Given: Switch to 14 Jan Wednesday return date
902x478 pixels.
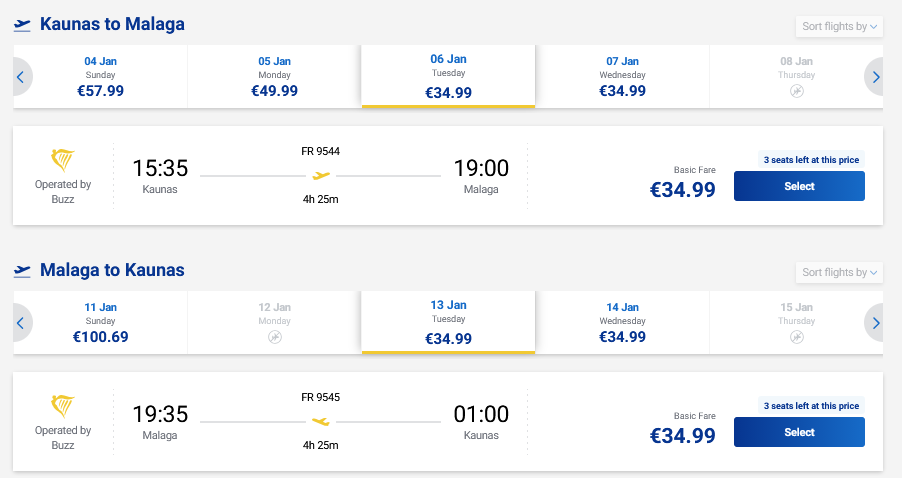Looking at the screenshot, I should (x=622, y=322).
